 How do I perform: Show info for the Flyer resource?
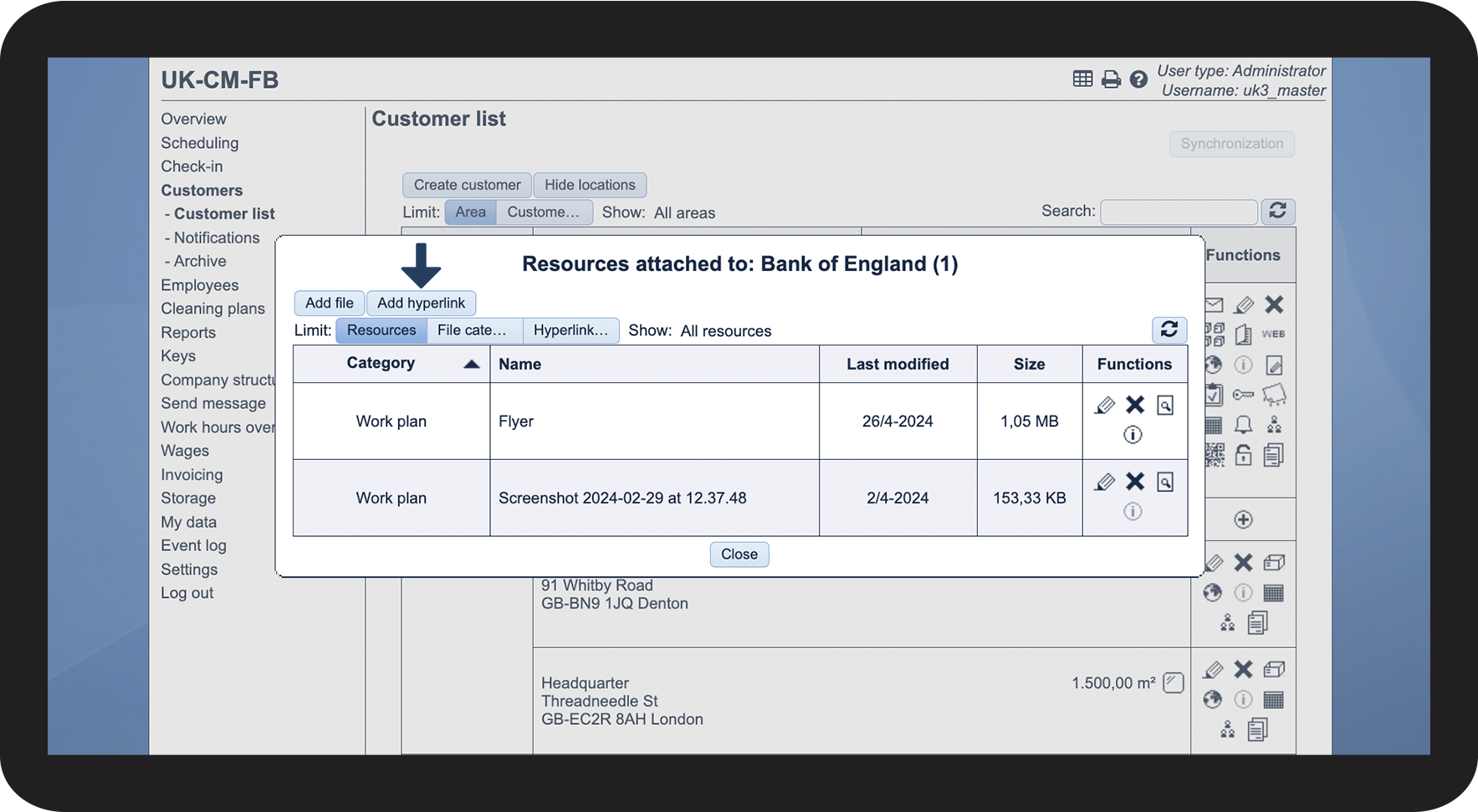click(1133, 435)
